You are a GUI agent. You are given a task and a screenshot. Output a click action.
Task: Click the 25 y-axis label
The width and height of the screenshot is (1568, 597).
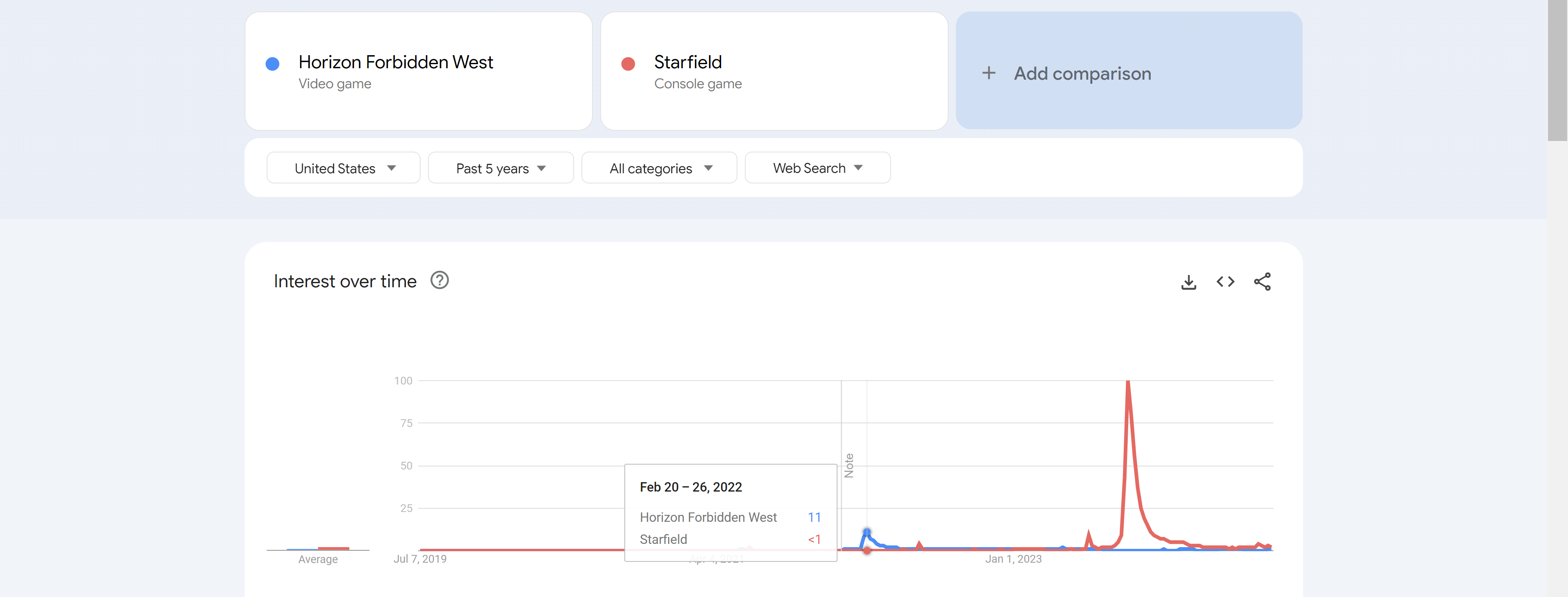[406, 508]
